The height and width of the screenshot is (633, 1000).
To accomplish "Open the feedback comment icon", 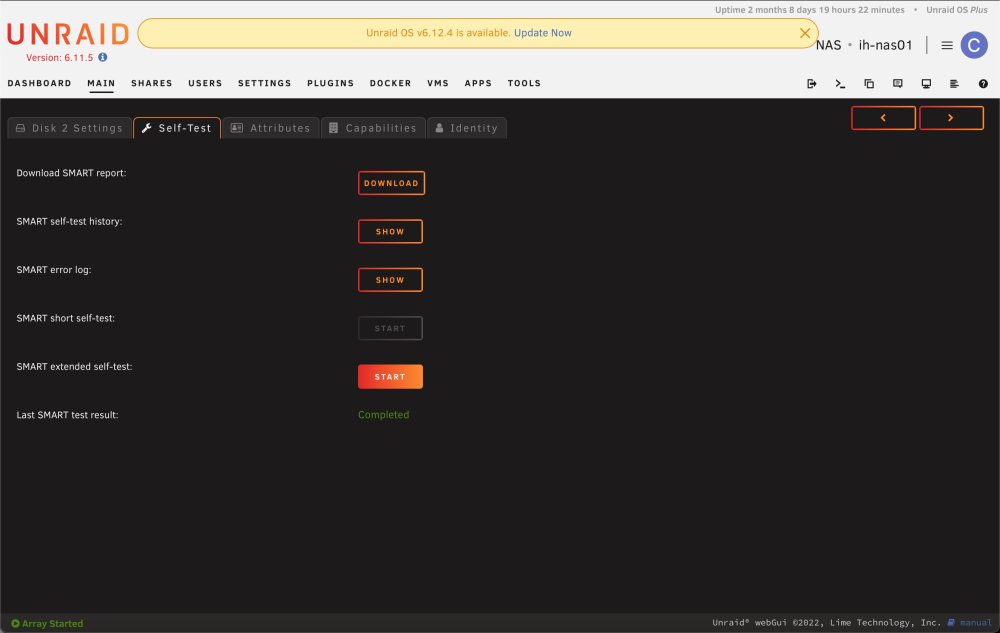I will (x=897, y=84).
